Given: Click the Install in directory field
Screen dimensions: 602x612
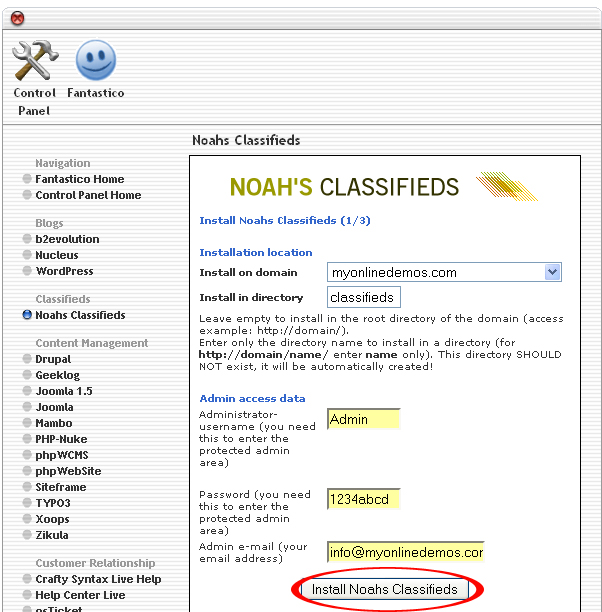Looking at the screenshot, I should coord(364,297).
